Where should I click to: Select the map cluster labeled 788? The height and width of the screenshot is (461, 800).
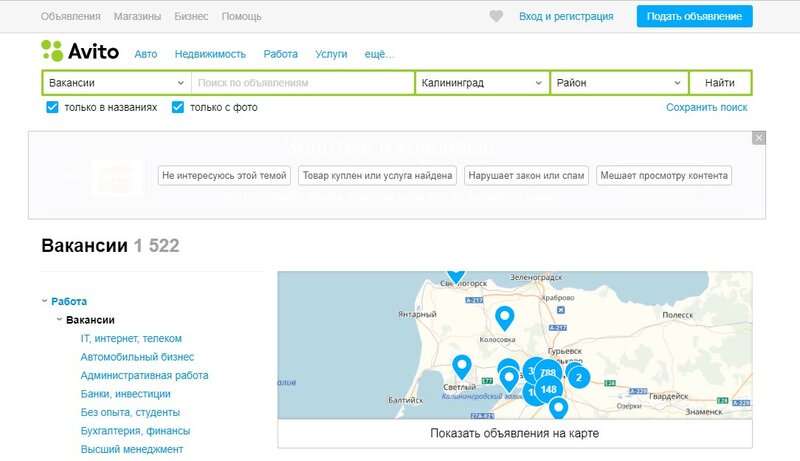(548, 372)
